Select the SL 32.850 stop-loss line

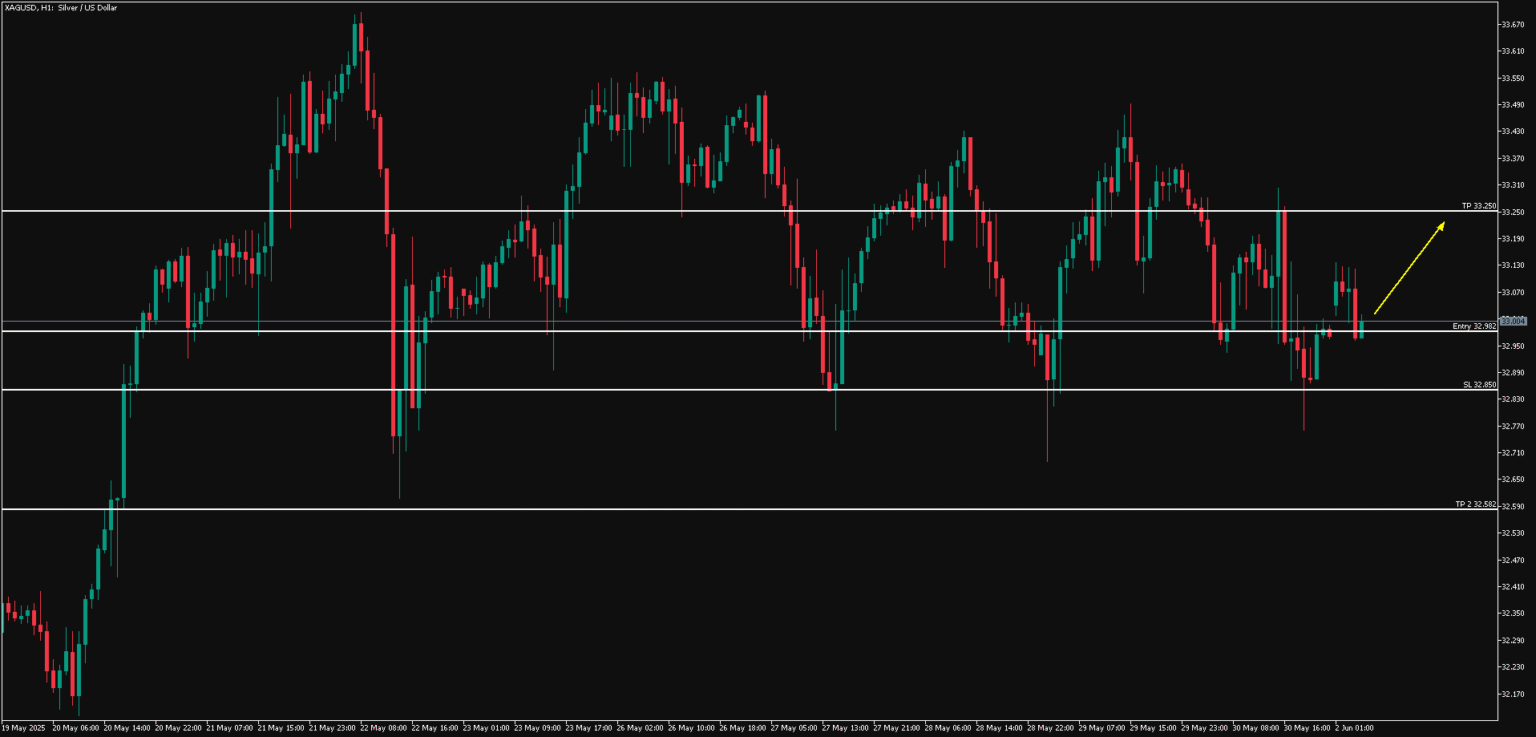click(x=700, y=389)
